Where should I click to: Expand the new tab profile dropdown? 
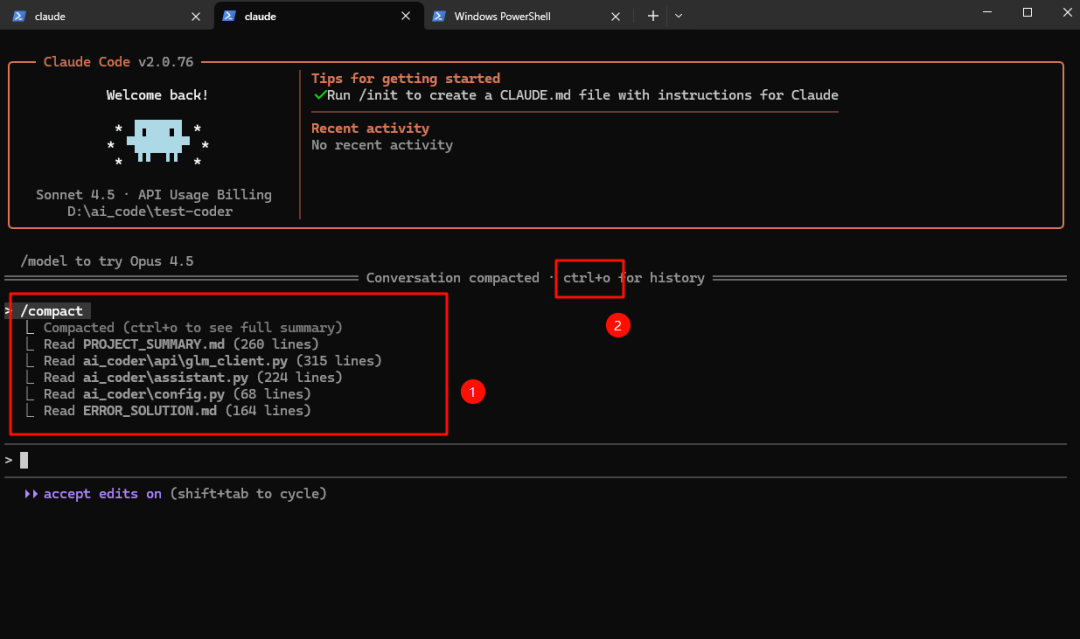pyautogui.click(x=678, y=16)
